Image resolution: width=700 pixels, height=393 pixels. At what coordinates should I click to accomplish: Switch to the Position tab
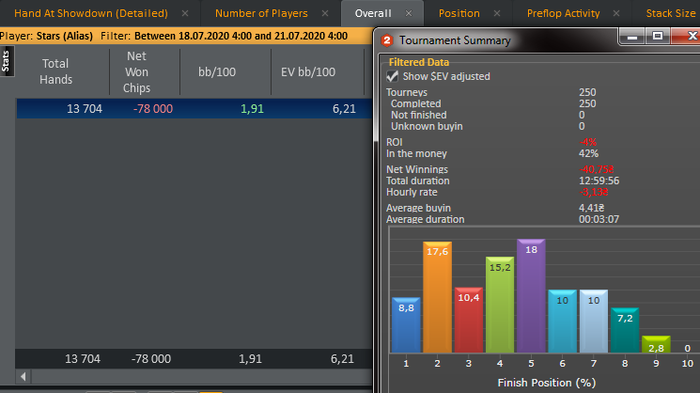point(459,13)
